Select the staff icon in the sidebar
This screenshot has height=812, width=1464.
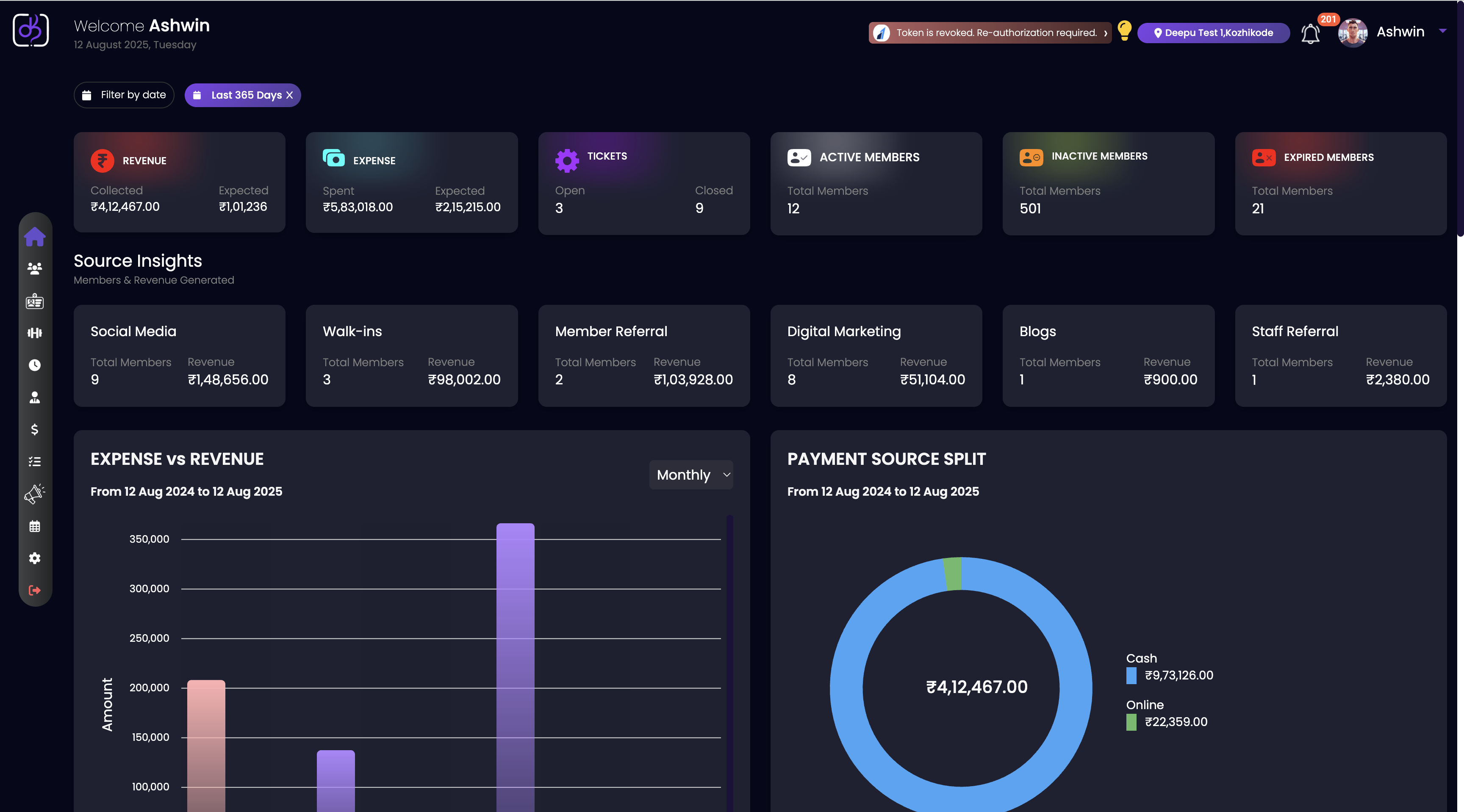[35, 398]
